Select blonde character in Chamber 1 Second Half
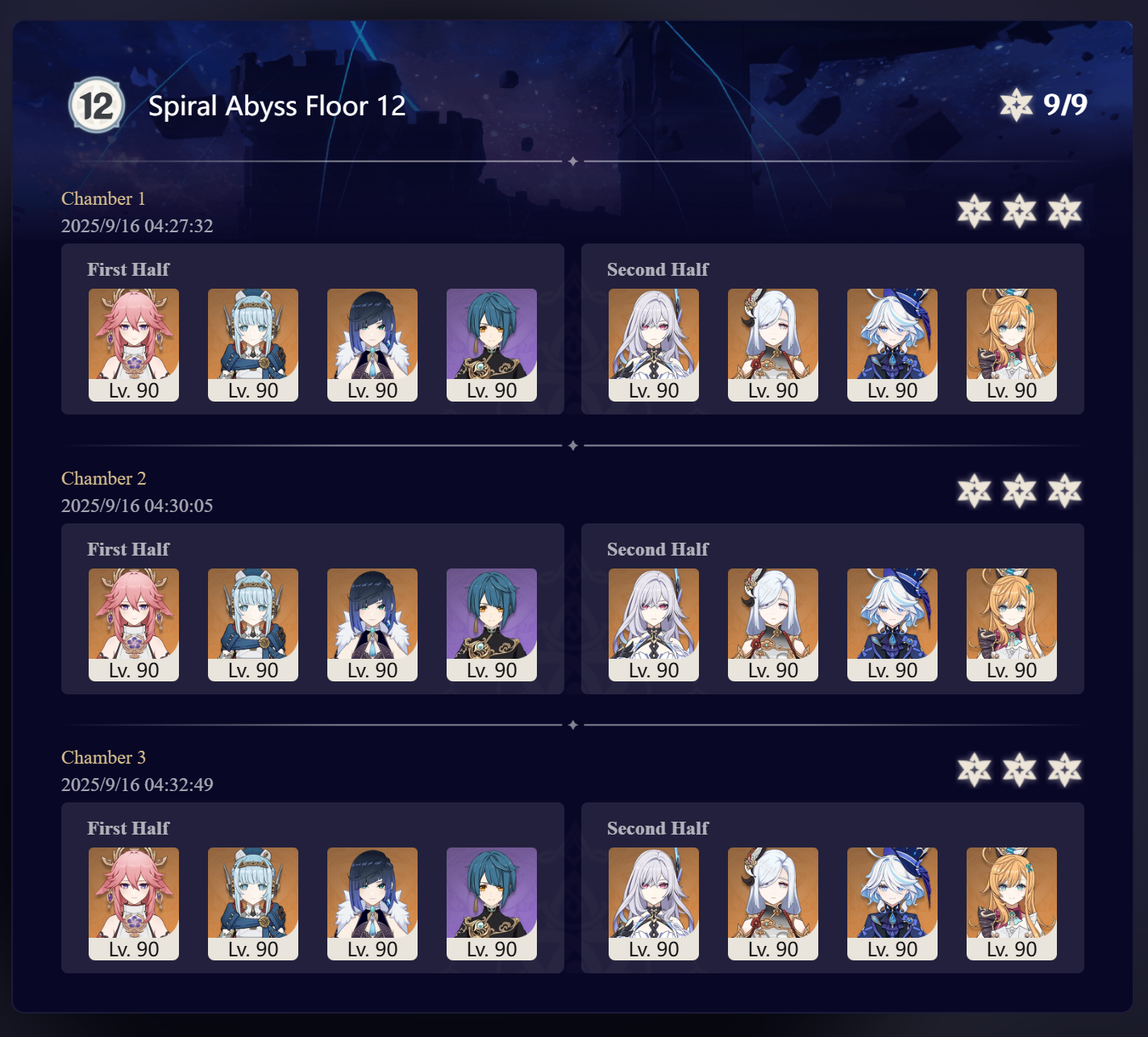 [1012, 345]
